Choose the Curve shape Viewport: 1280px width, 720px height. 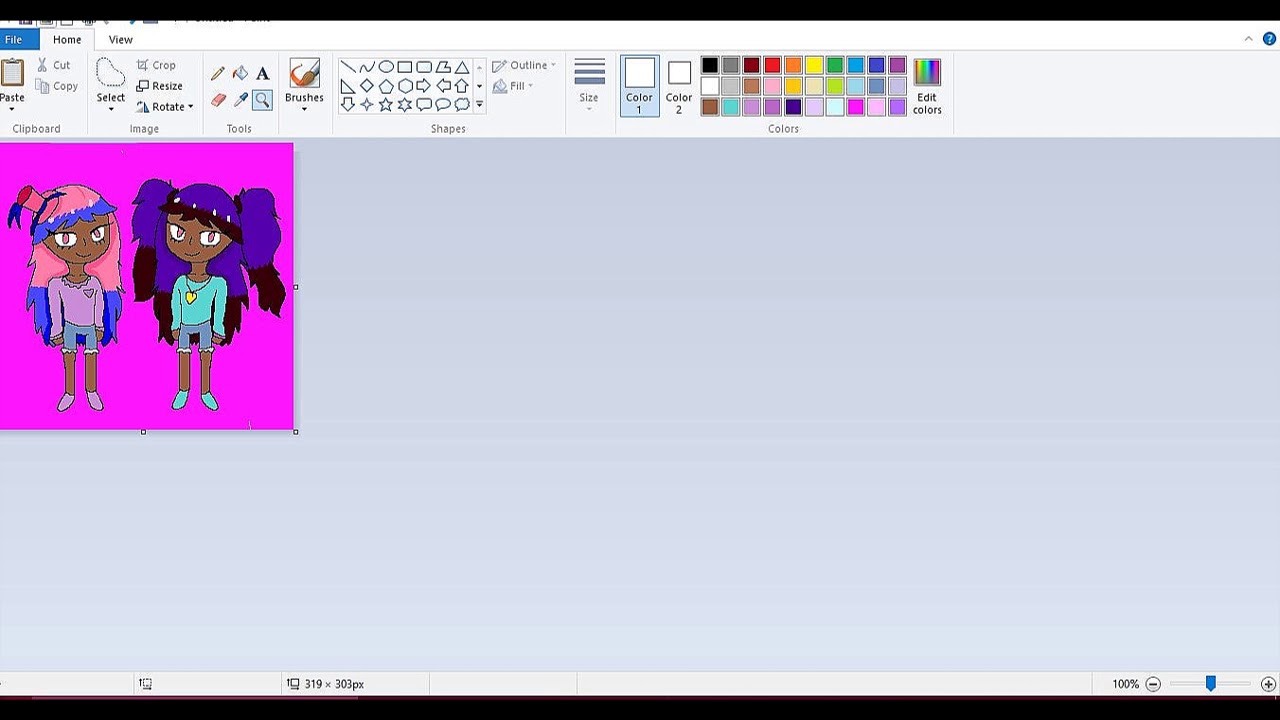[367, 67]
